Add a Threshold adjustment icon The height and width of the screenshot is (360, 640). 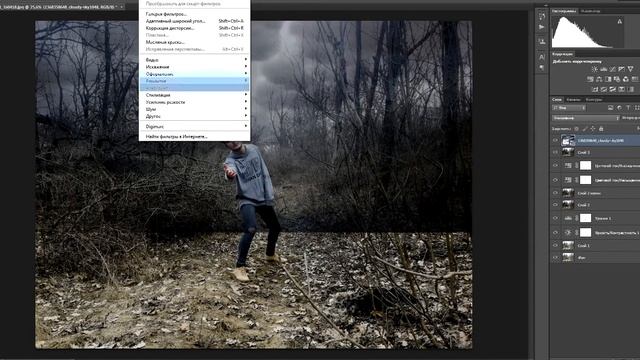pos(613,89)
